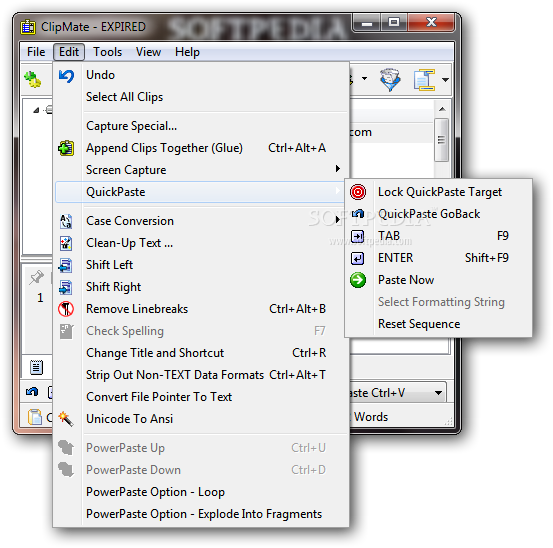
Task: Click the GoBack icon in bottom toolbar
Action: 32,392
